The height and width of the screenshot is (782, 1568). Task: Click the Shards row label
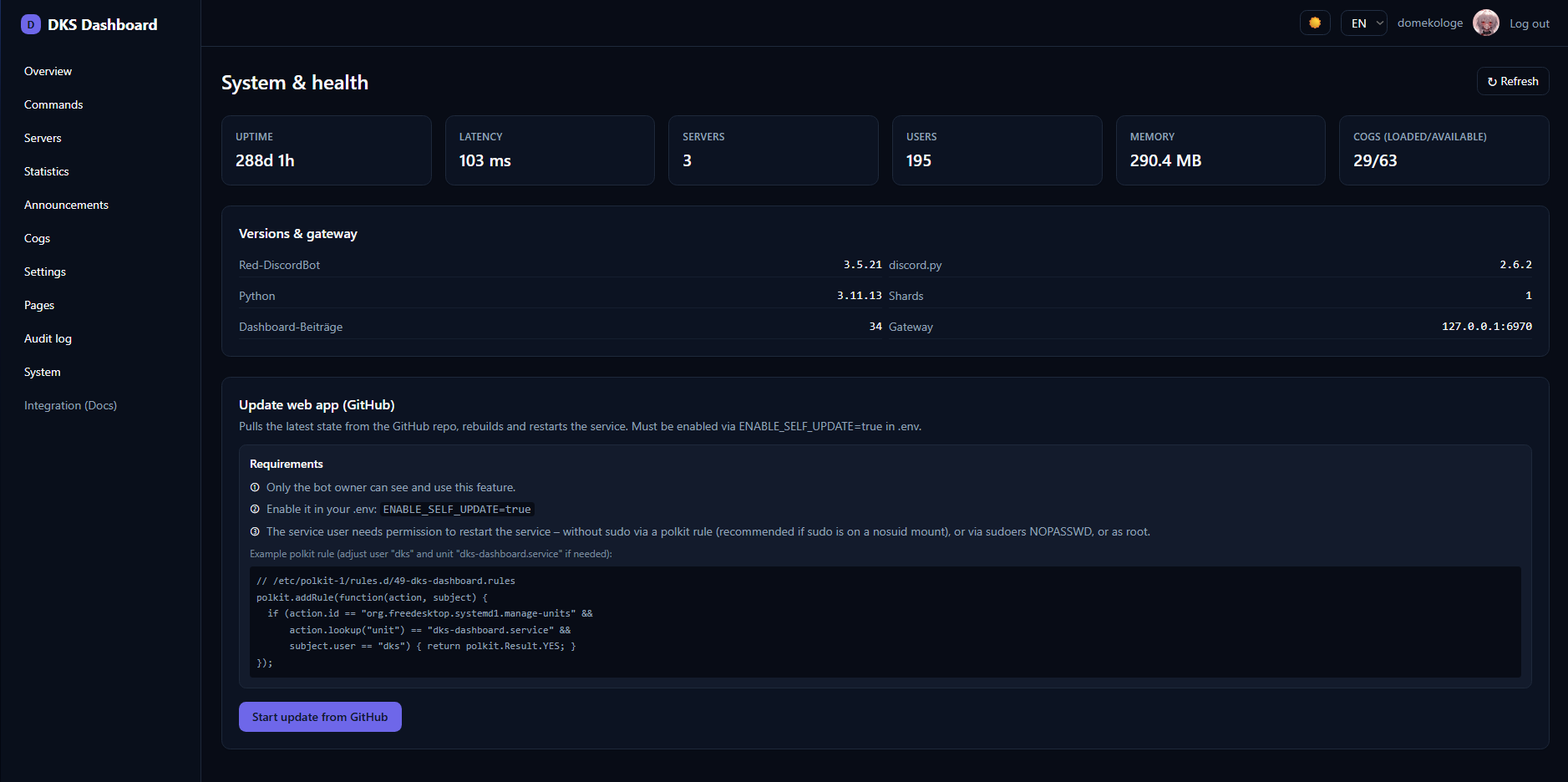click(906, 296)
